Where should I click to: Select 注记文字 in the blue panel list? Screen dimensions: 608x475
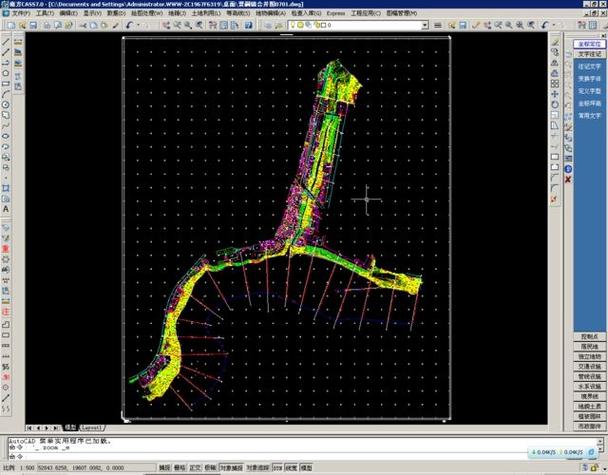coord(589,67)
